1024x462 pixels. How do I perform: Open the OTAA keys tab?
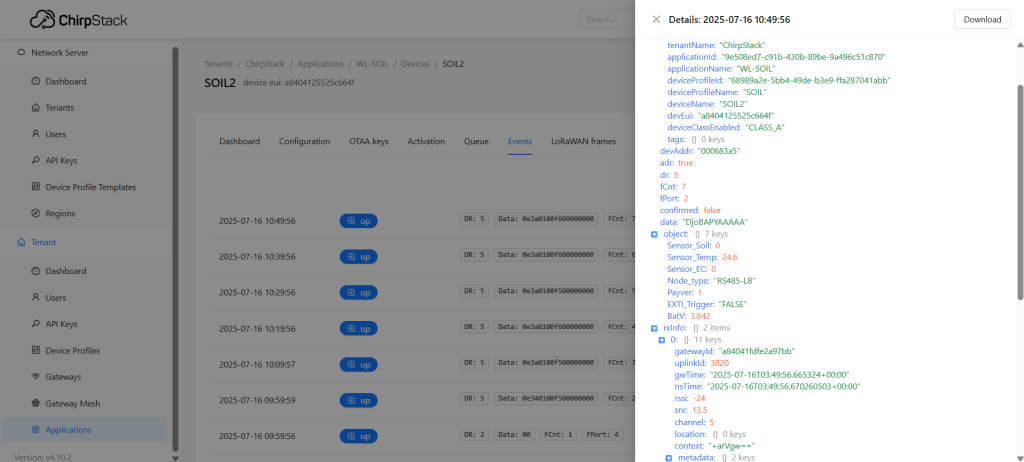pyautogui.click(x=368, y=142)
